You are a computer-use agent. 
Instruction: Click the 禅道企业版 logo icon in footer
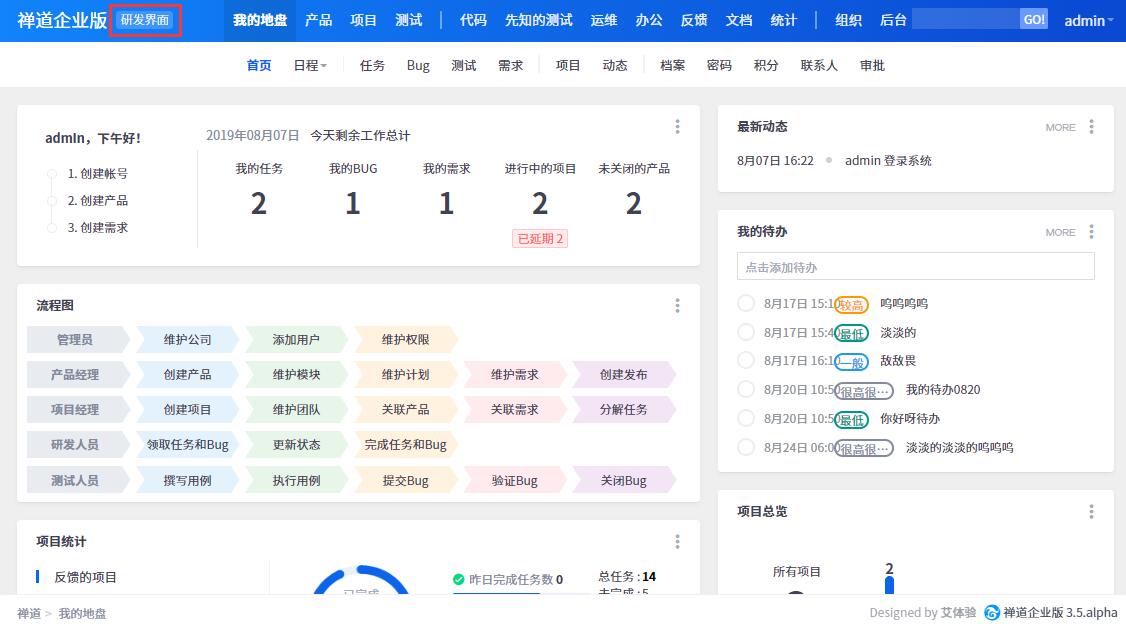pos(992,613)
